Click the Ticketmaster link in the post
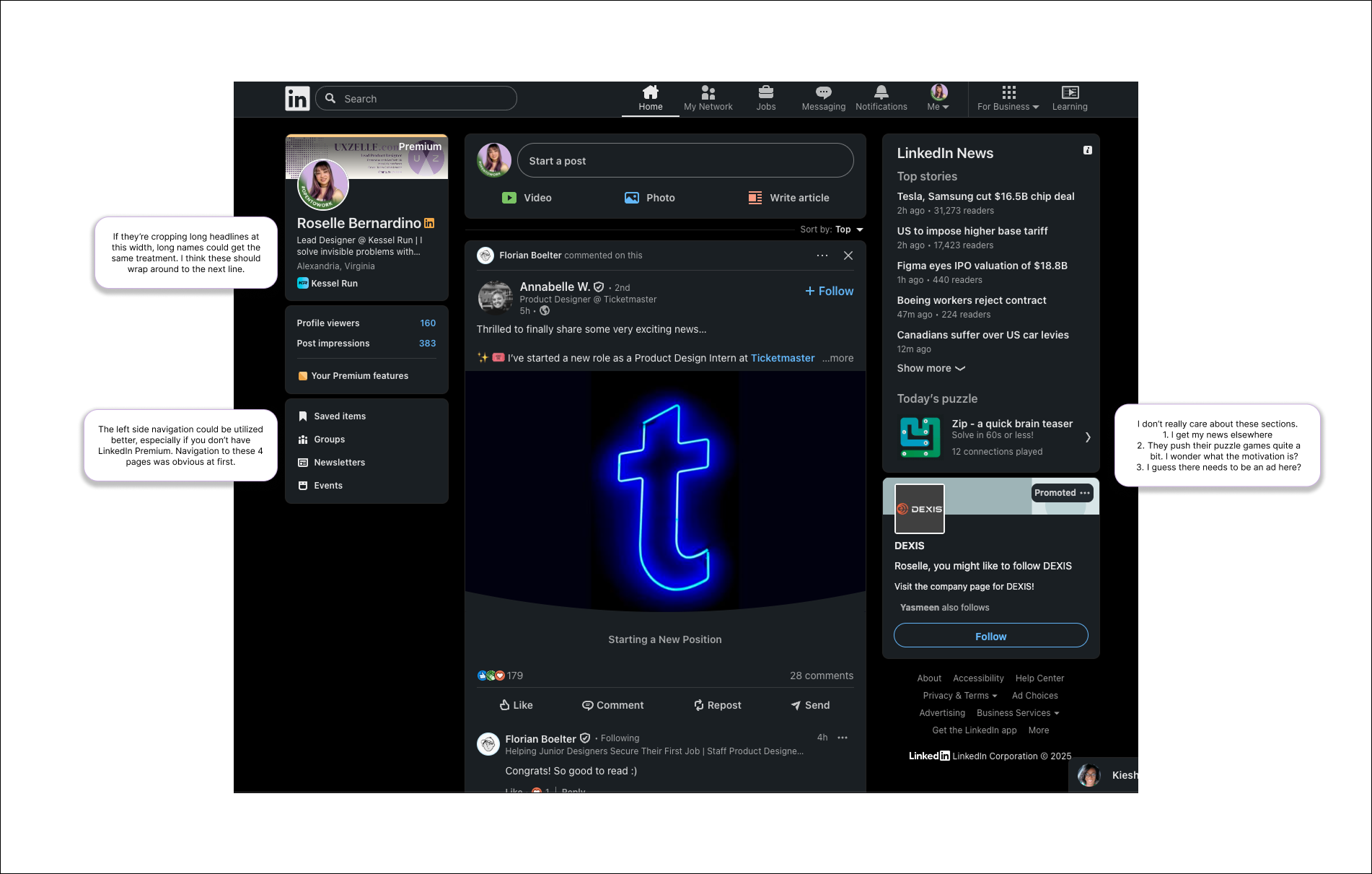This screenshot has height=874, width=1372. pos(783,358)
